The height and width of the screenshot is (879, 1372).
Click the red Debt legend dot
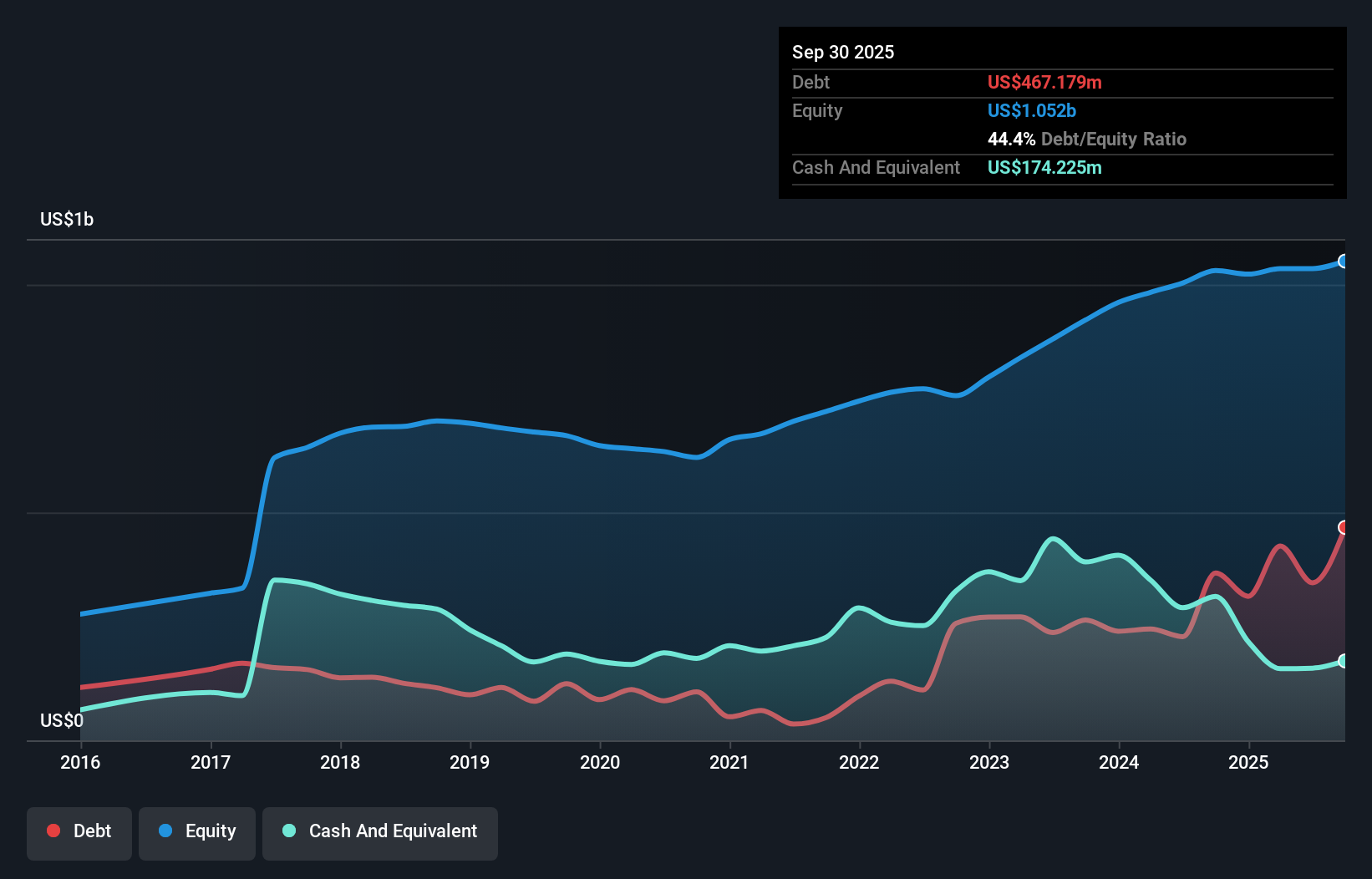(53, 831)
